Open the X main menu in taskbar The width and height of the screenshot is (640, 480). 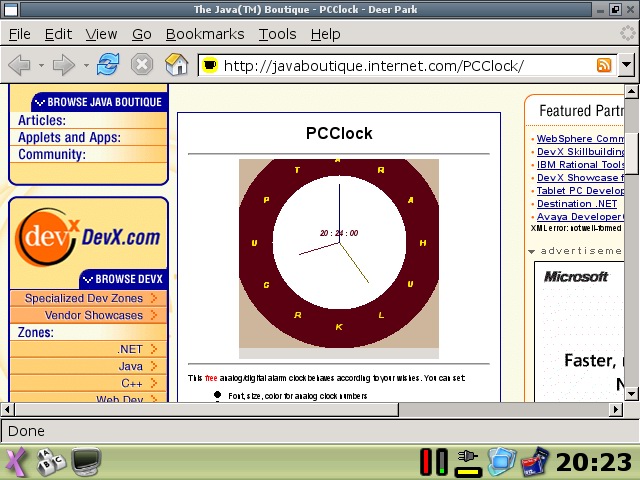(16, 461)
